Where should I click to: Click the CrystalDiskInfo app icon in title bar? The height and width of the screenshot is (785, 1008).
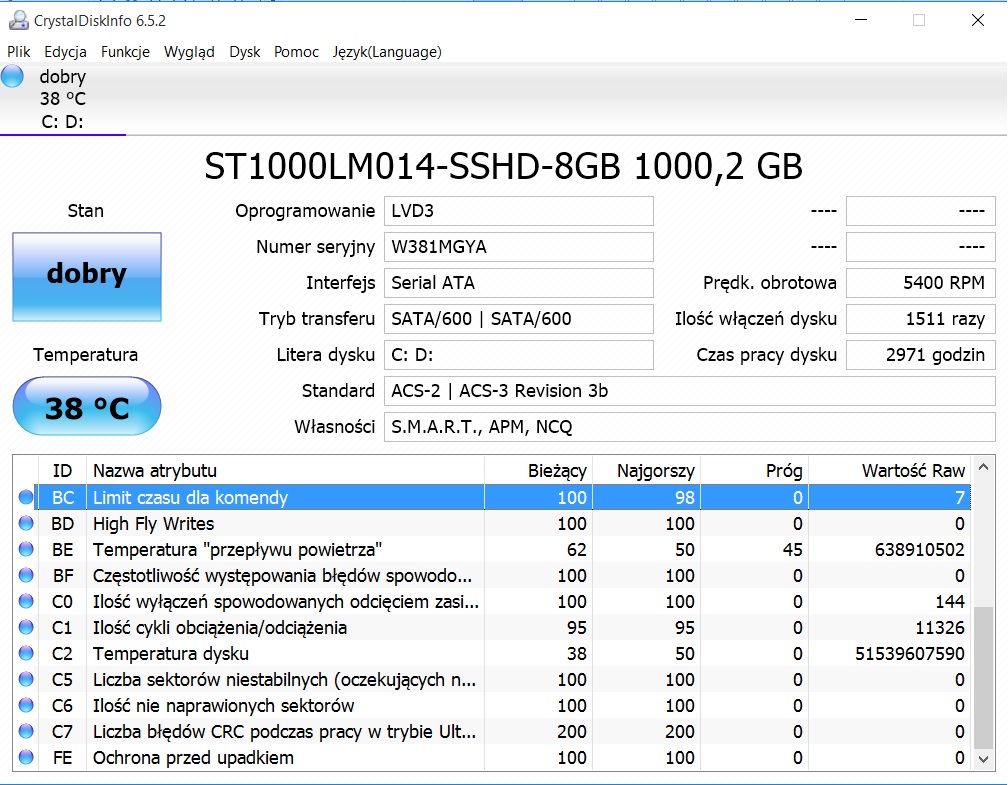tap(18, 21)
